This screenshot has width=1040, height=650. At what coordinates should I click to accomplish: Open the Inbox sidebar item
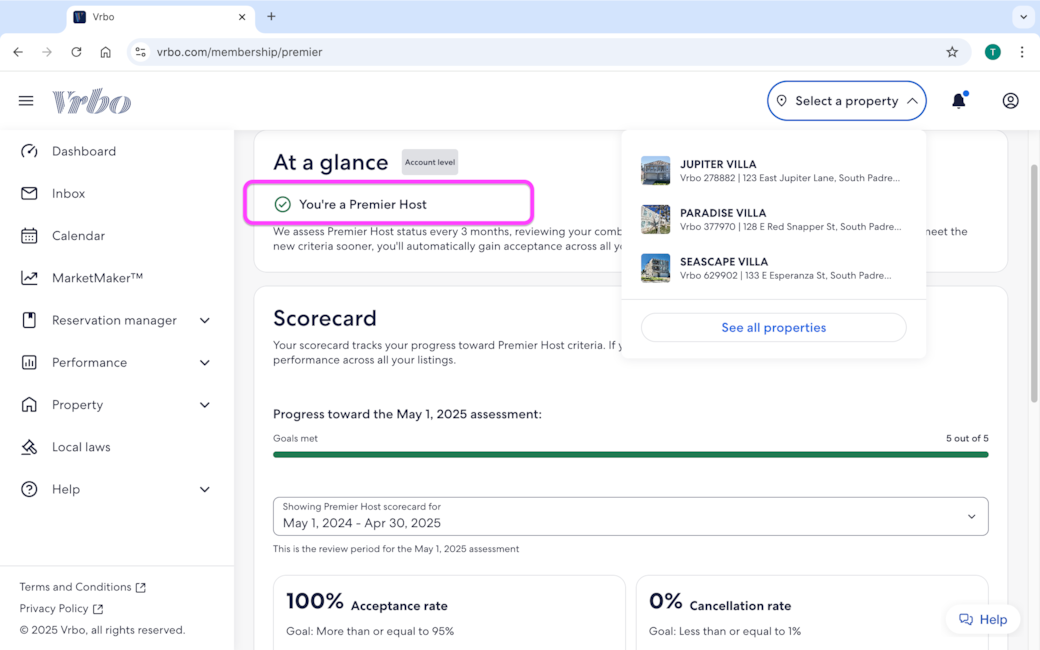point(68,193)
